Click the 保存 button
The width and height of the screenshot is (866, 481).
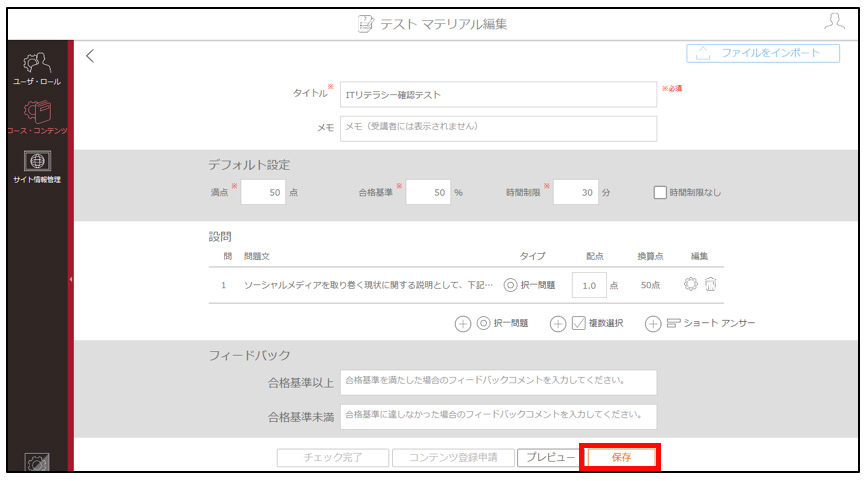[x=621, y=457]
